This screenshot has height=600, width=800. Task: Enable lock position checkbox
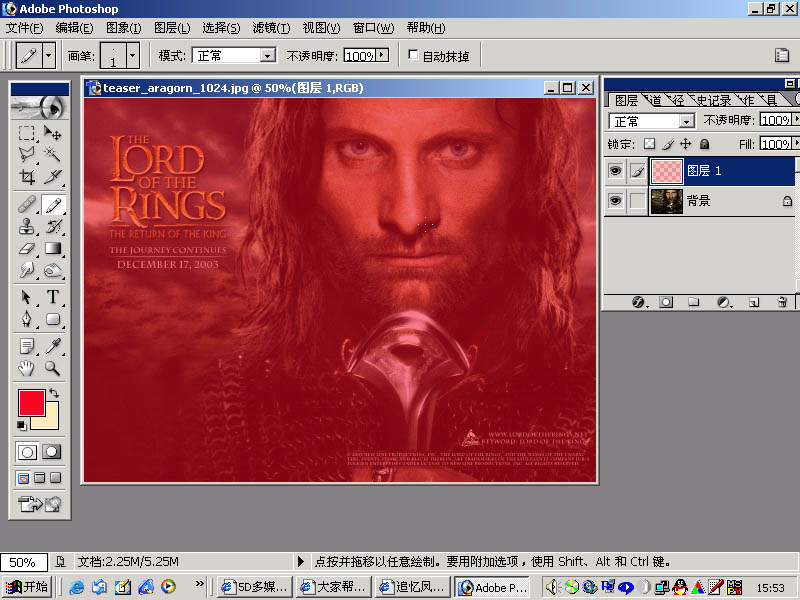coord(686,144)
